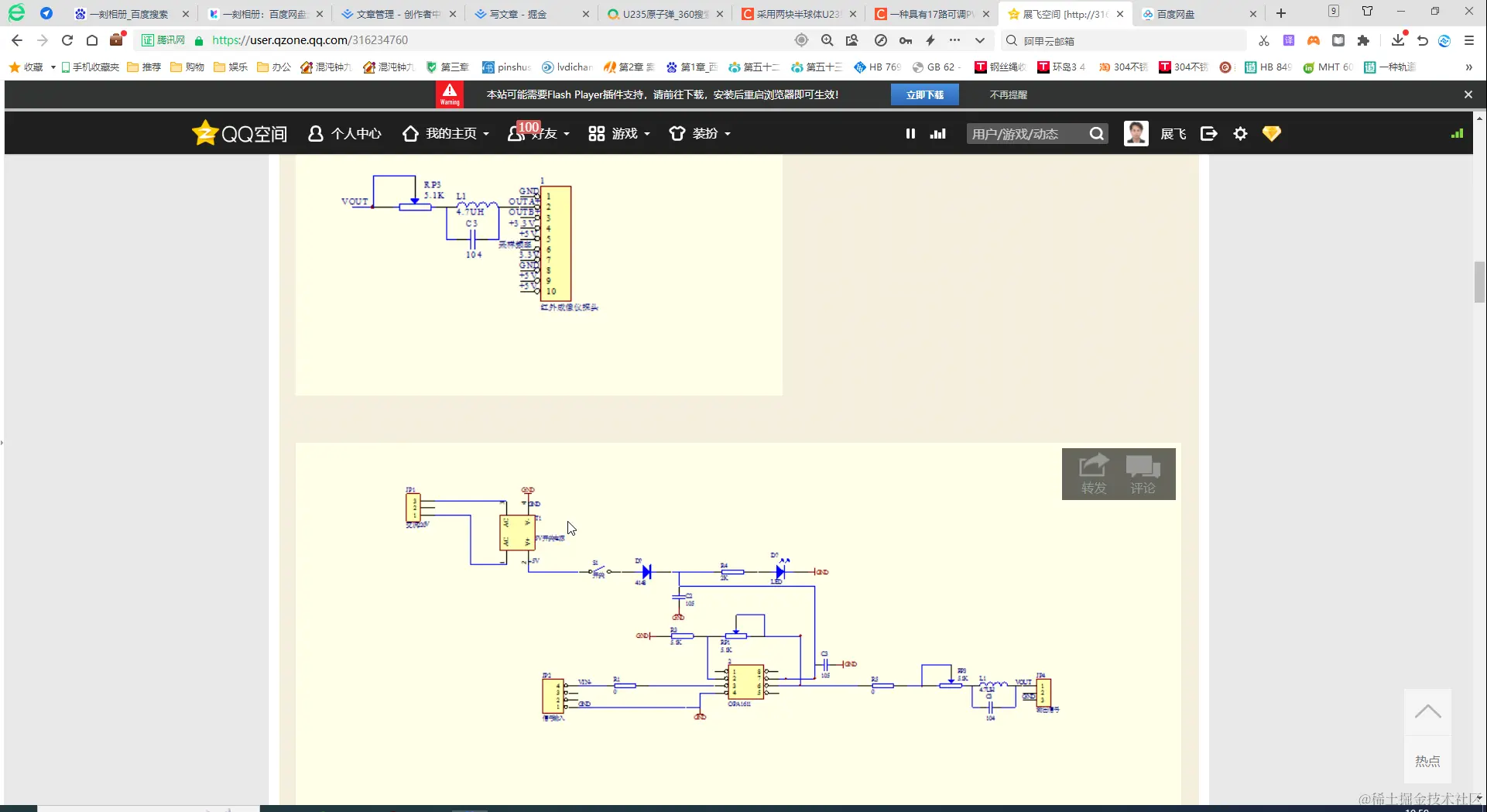Click the undo closed-tab arrow icon

[1422, 40]
